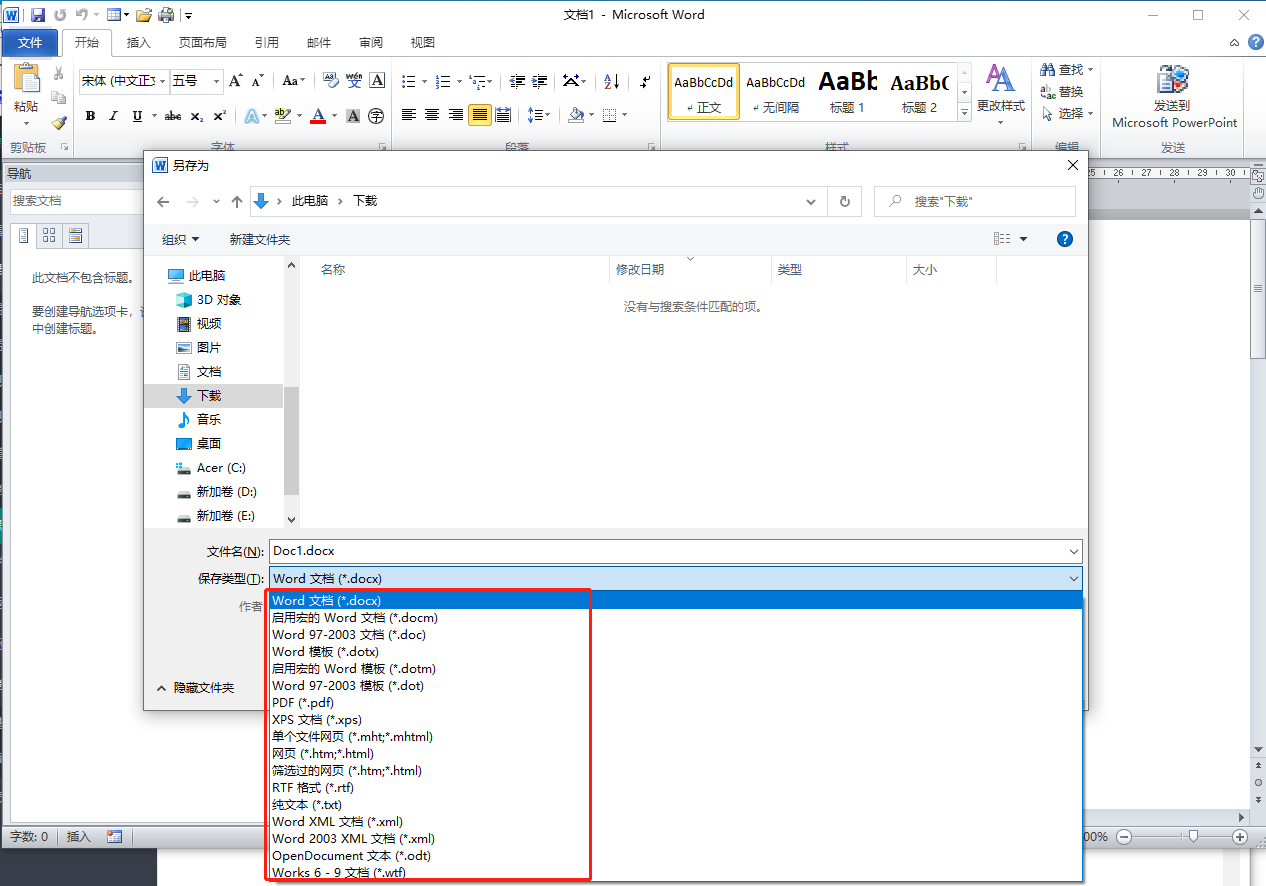Image resolution: width=1266 pixels, height=886 pixels.
Task: Click the Copy icon in clipboard group
Action: (59, 98)
